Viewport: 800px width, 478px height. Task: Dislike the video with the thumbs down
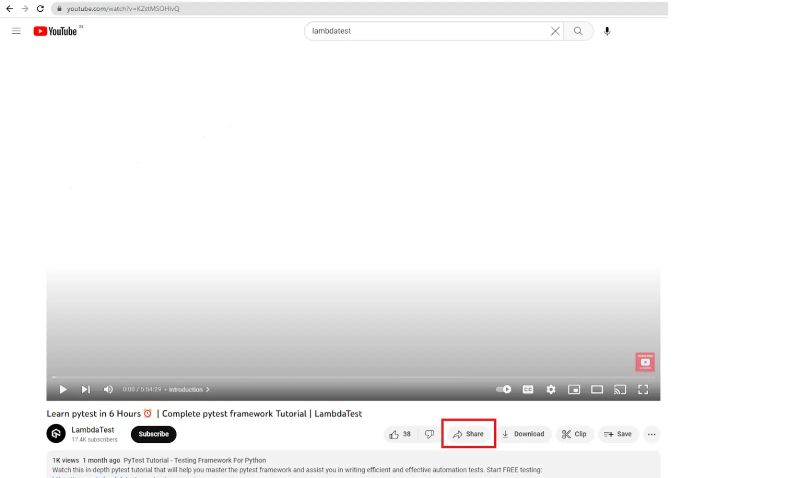coord(430,434)
